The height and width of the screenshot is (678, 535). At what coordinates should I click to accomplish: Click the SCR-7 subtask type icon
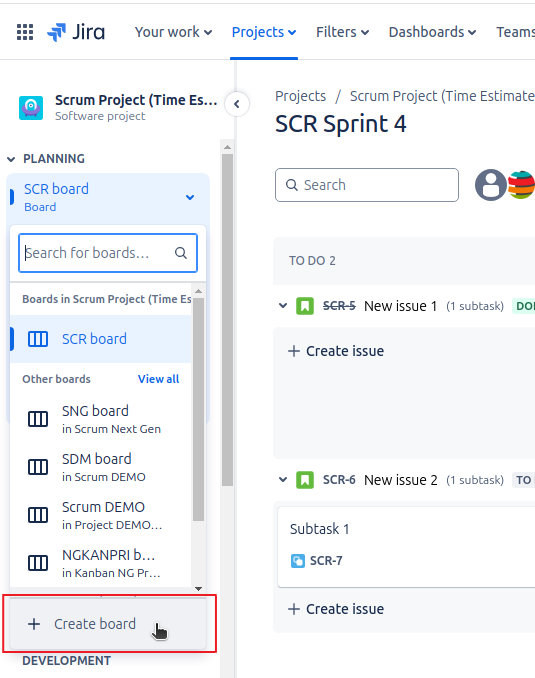tap(298, 561)
